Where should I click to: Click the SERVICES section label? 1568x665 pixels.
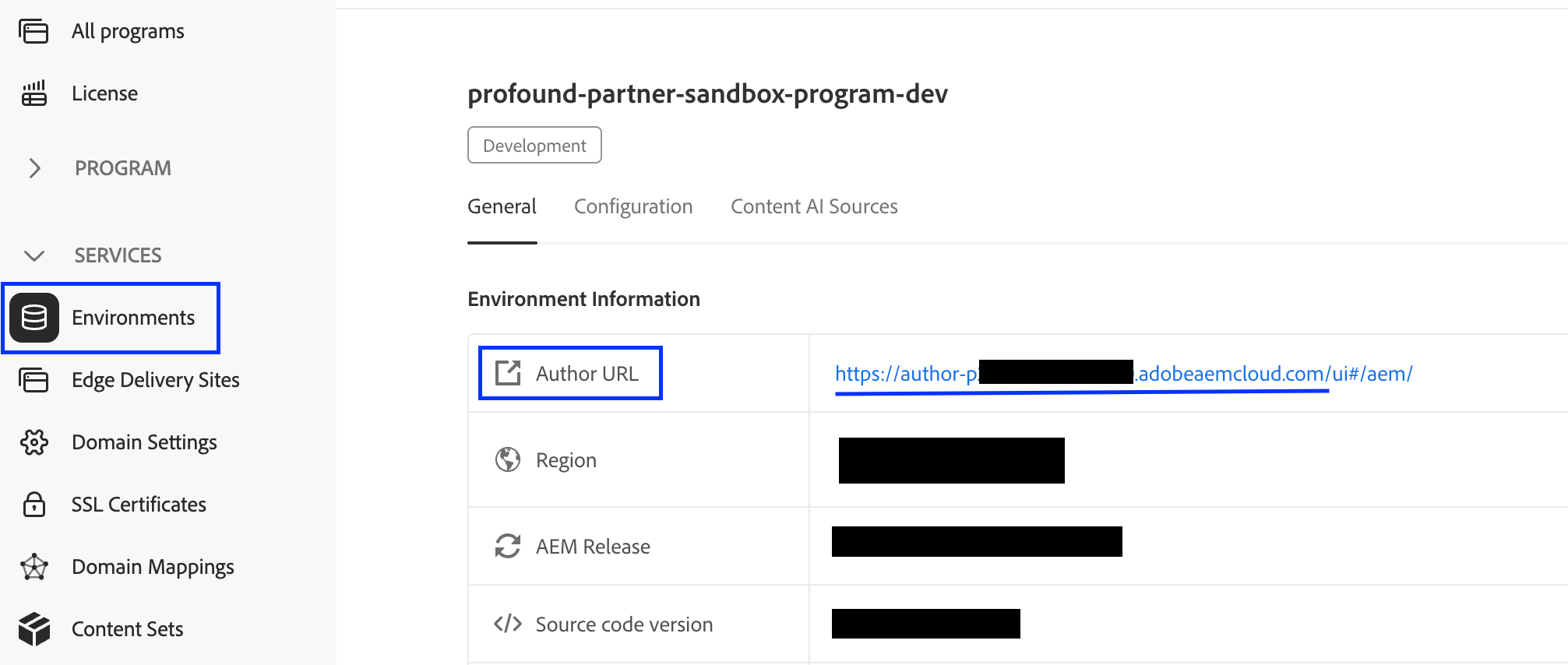(118, 255)
